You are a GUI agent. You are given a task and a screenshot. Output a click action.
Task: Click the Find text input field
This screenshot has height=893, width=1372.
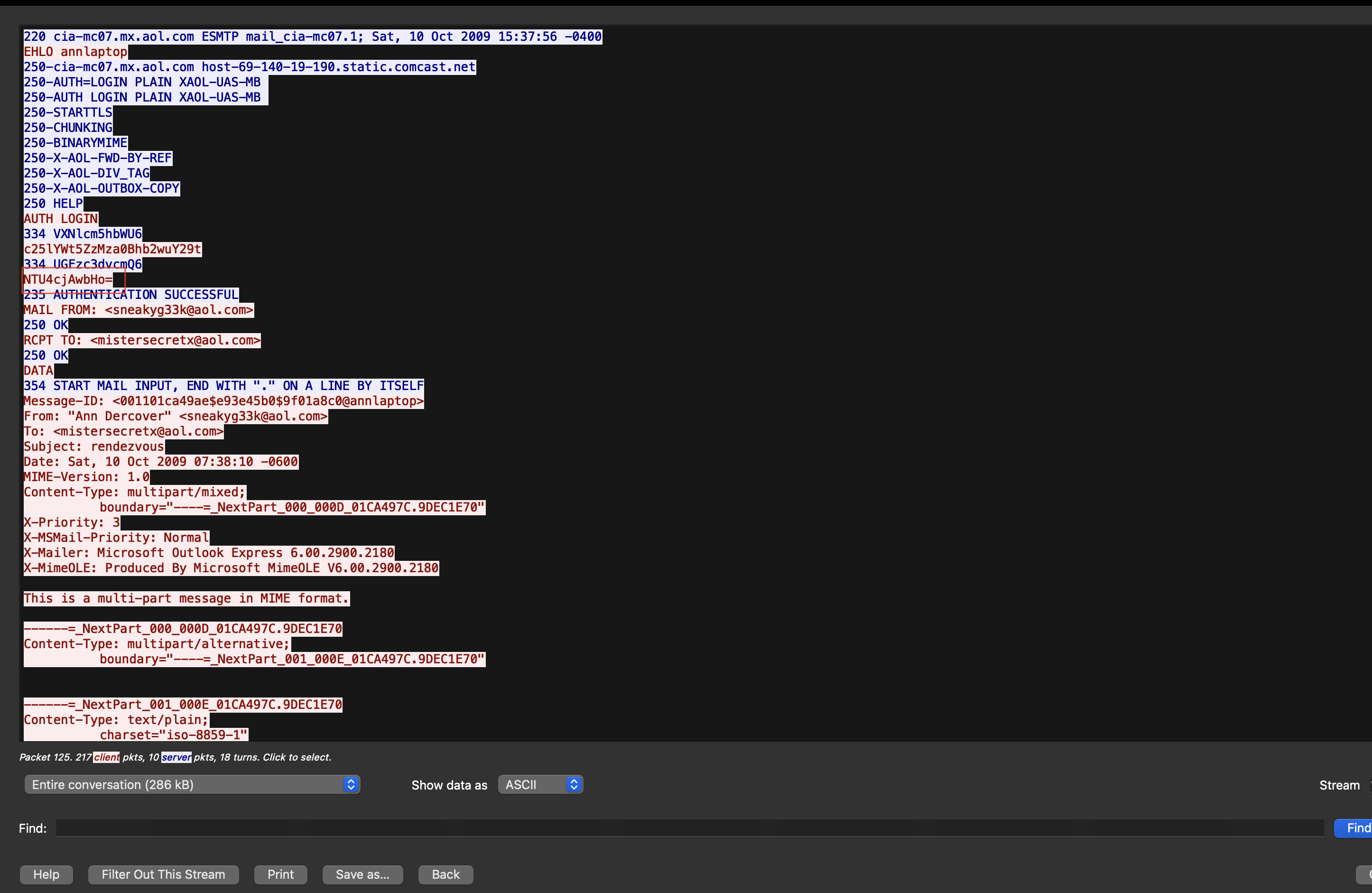689,828
